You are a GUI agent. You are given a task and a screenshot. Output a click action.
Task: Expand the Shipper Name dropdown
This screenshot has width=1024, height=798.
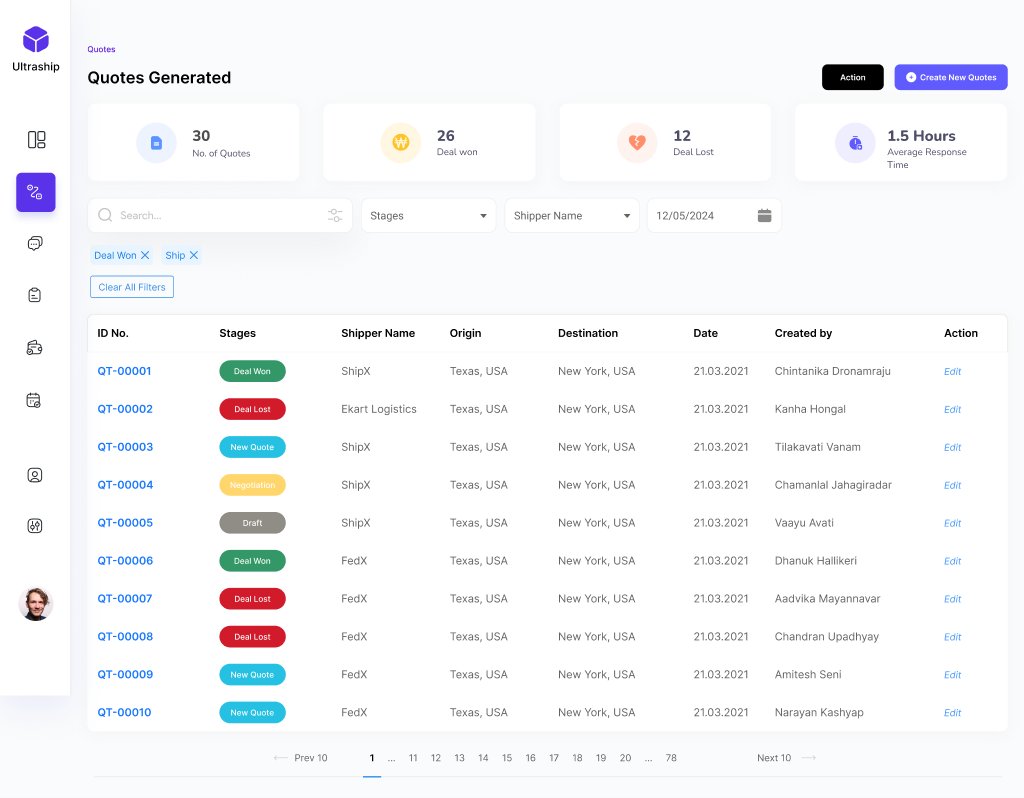coord(572,215)
